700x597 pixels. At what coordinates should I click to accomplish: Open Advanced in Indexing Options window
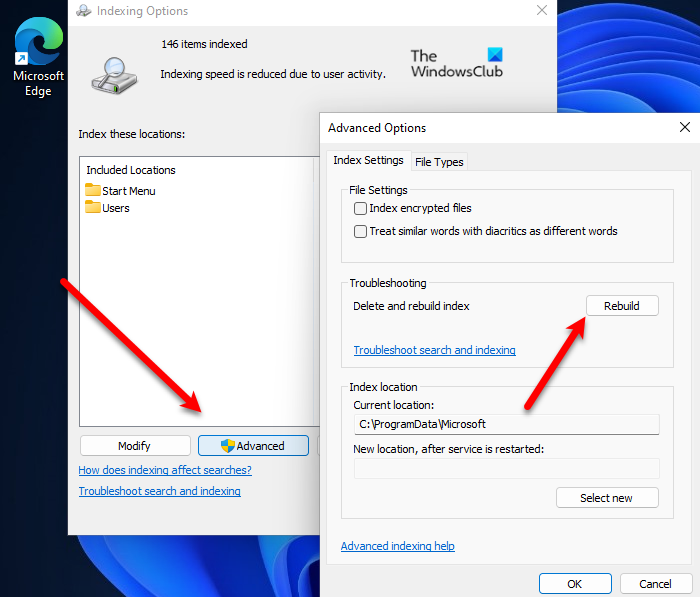(x=253, y=446)
